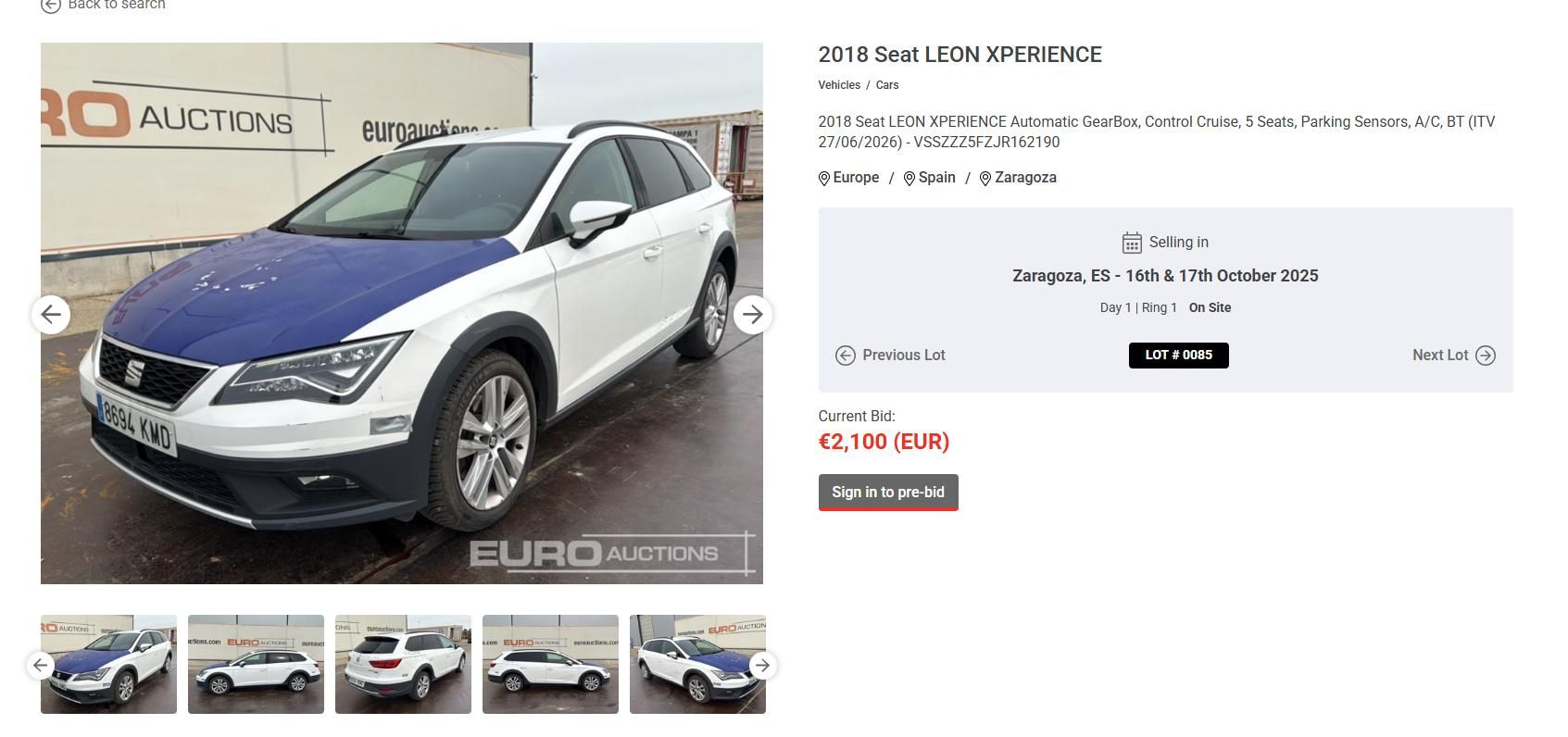Sign in to pre-bid

pyautogui.click(x=888, y=493)
